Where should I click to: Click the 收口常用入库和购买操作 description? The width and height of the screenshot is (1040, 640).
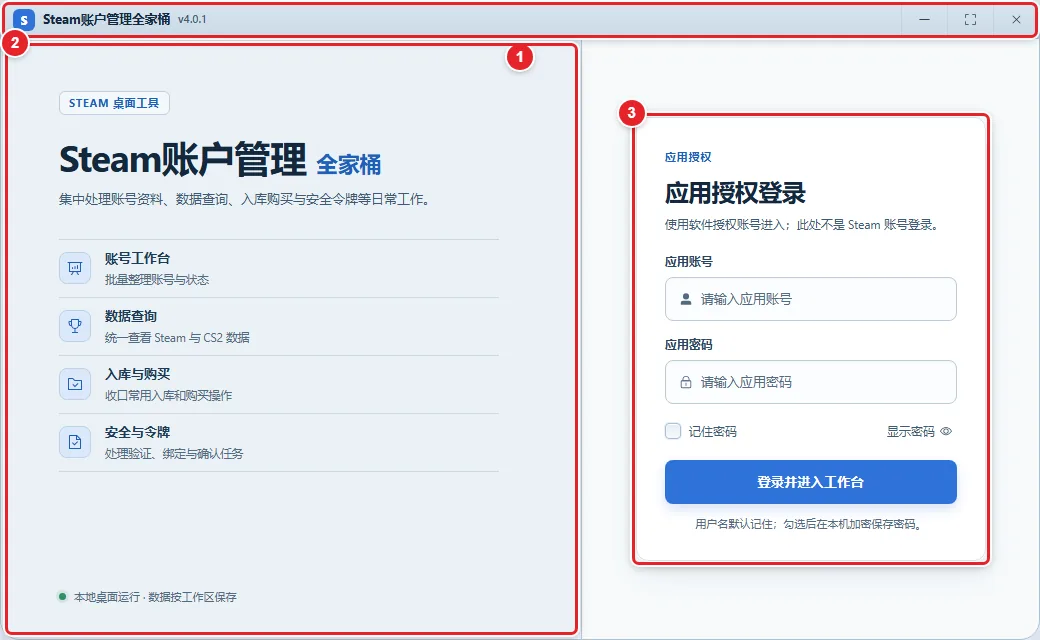point(168,395)
